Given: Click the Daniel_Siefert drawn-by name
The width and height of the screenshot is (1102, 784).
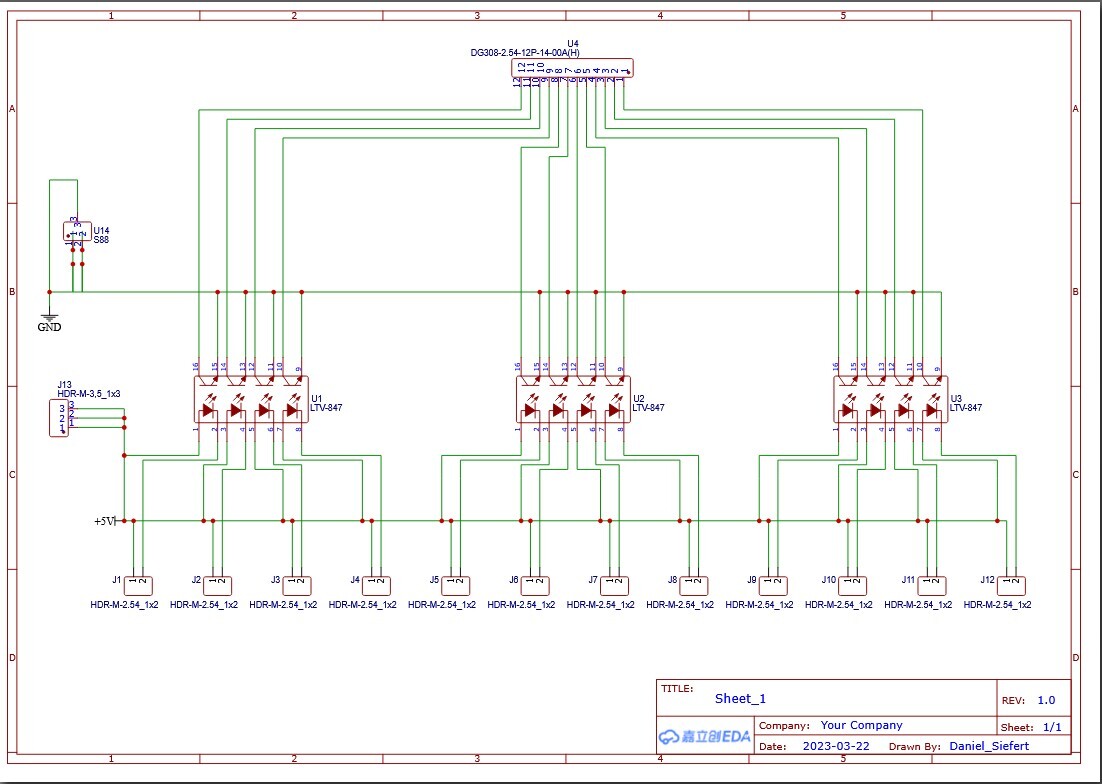Looking at the screenshot, I should point(988,746).
